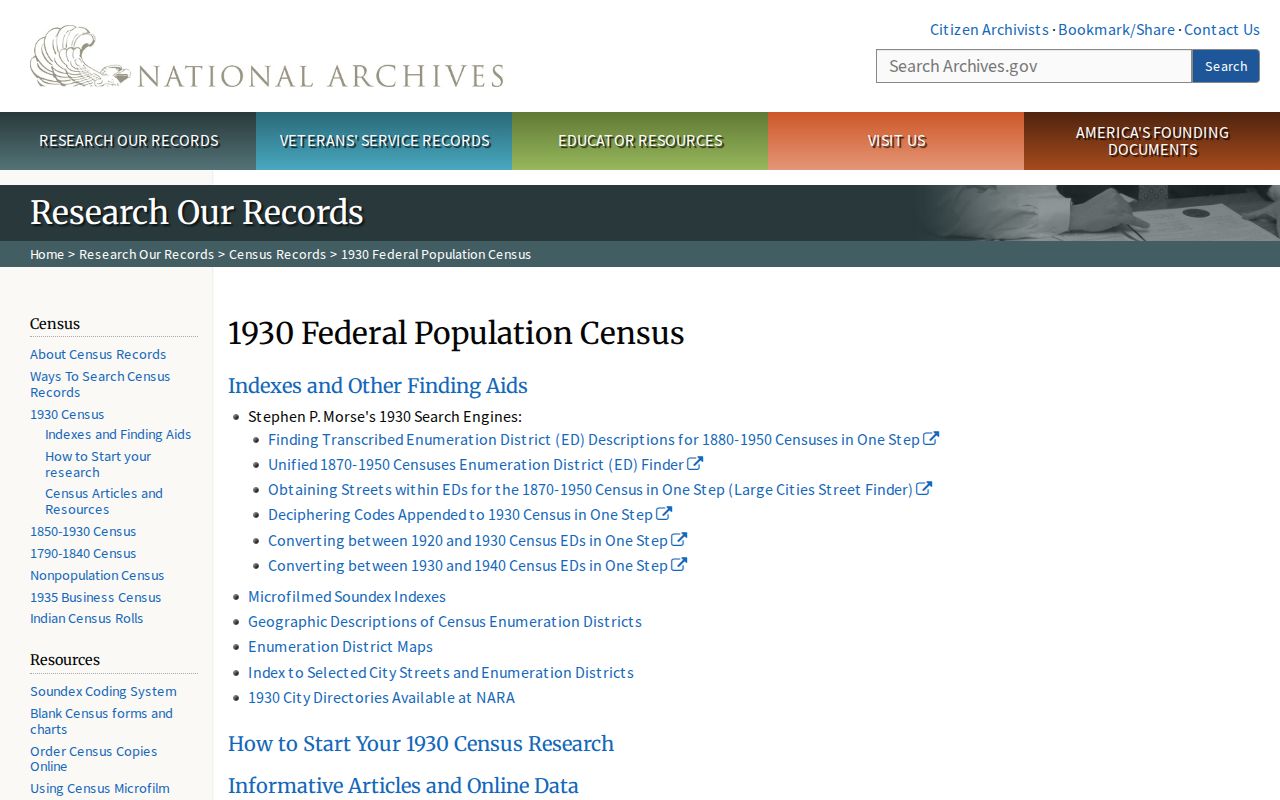Open About Census Records in sidebar
This screenshot has height=800, width=1280.
(x=98, y=354)
